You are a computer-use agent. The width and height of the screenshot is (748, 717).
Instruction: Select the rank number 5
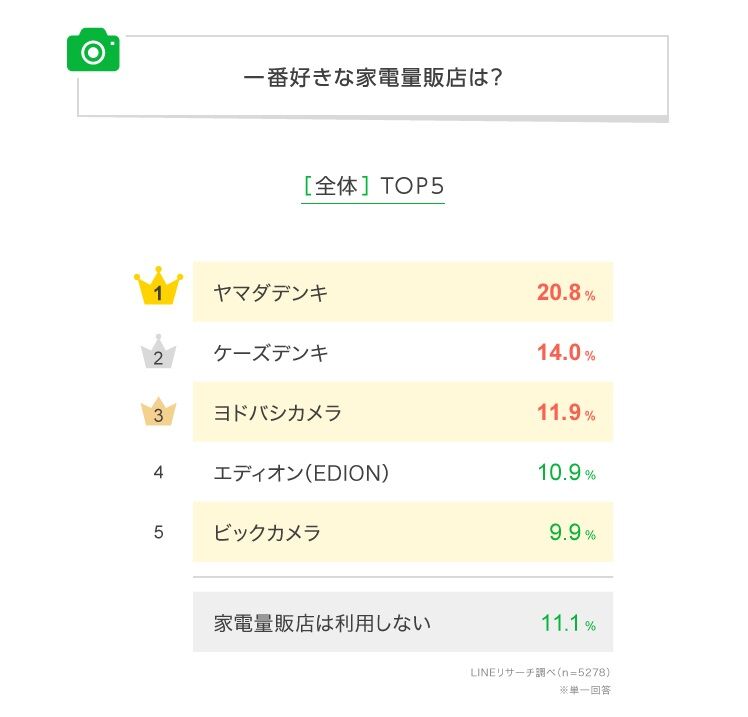click(x=158, y=532)
